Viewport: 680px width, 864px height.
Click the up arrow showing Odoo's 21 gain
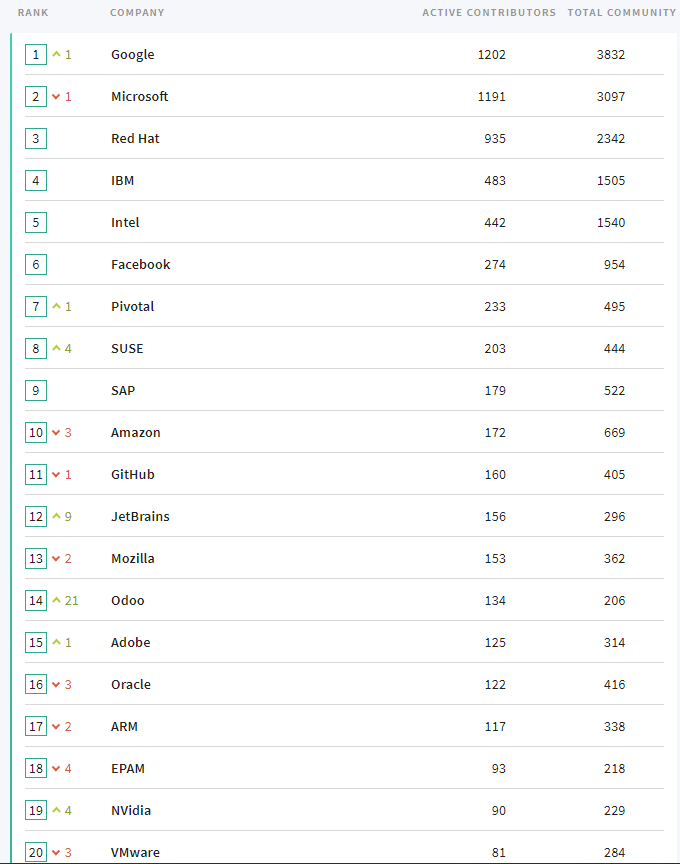pos(56,600)
